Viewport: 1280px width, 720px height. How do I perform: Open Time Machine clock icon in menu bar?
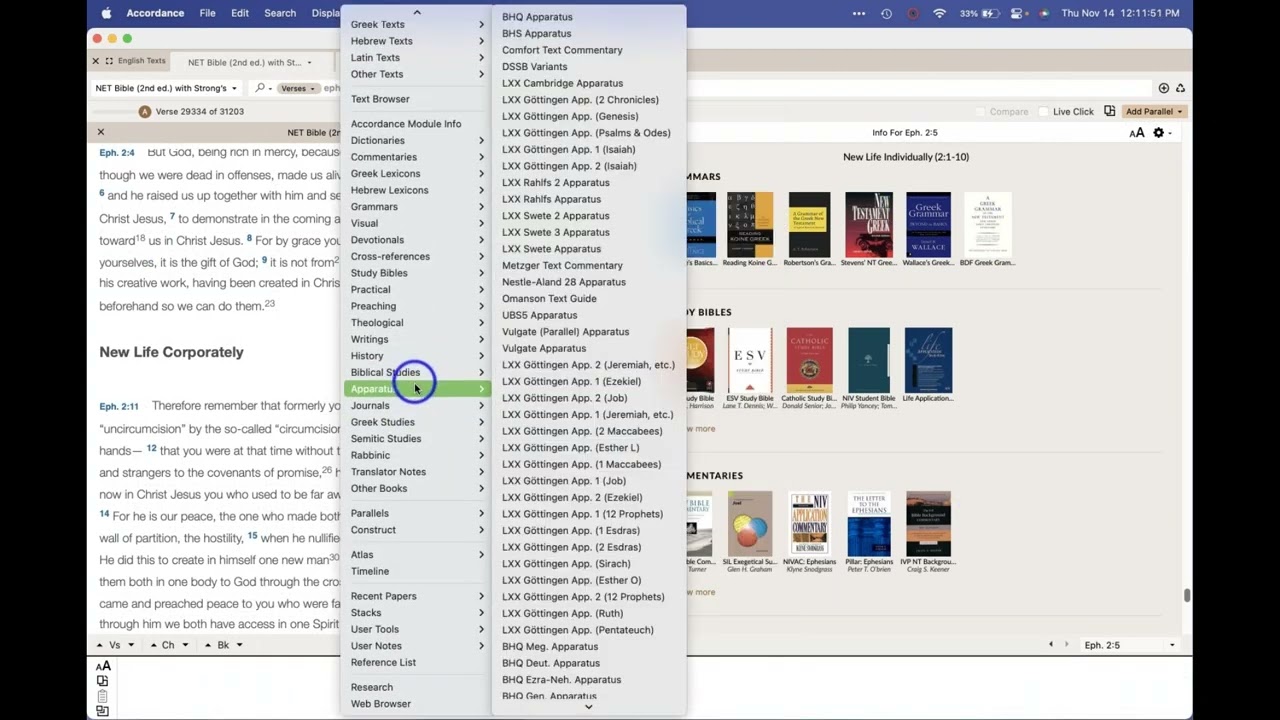(886, 13)
